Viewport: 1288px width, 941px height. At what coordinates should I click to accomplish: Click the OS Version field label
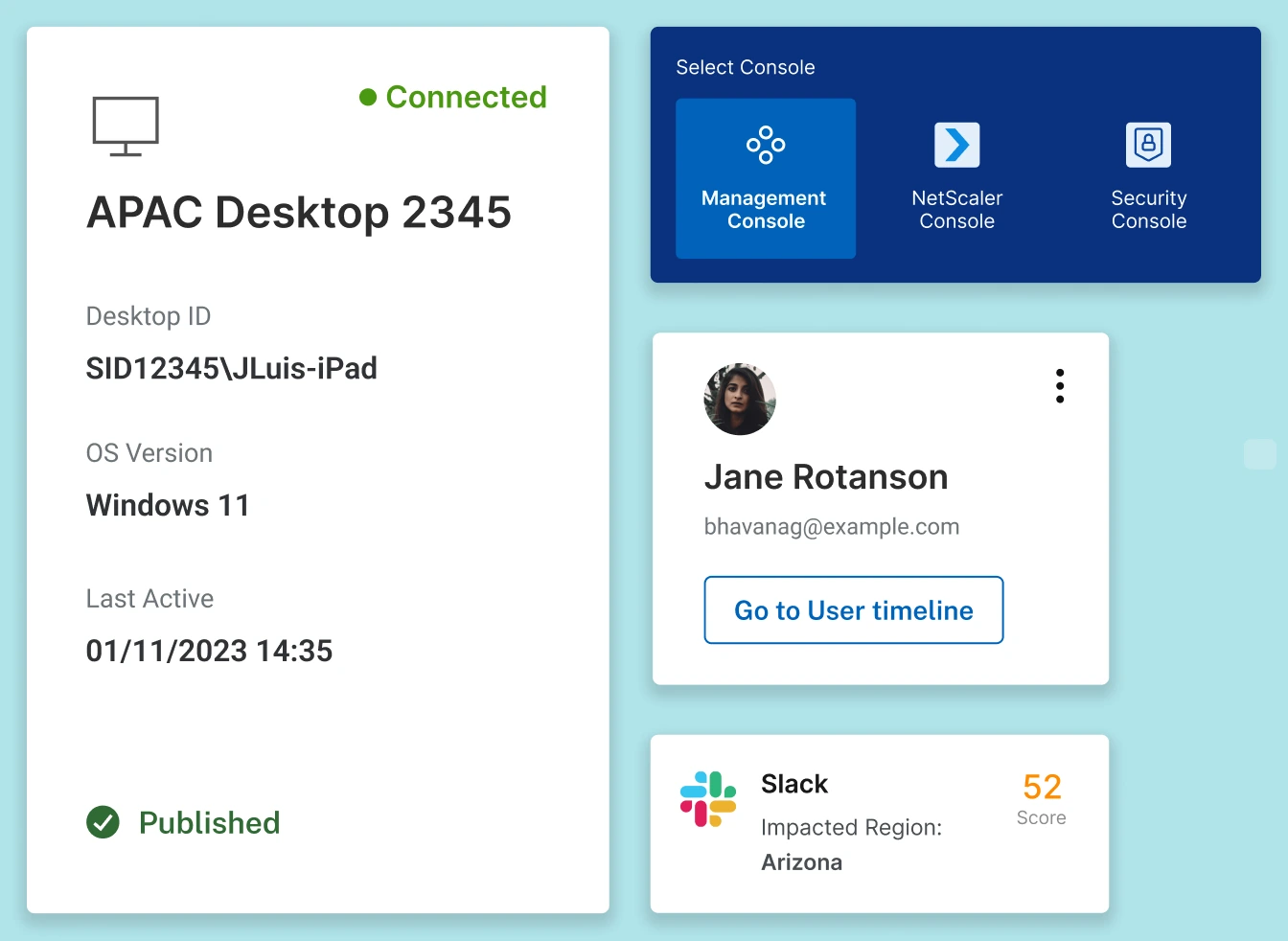pos(149,453)
